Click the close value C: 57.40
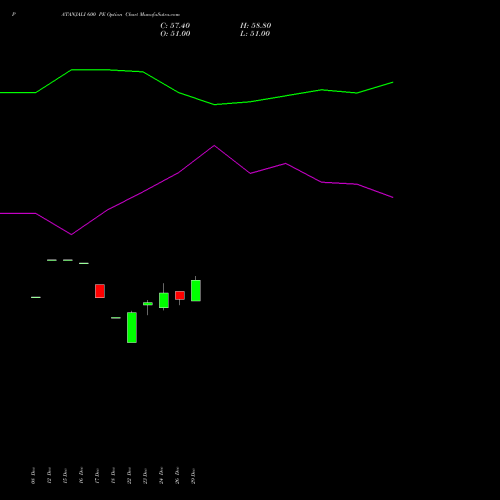The width and height of the screenshot is (500, 500). click(175, 26)
